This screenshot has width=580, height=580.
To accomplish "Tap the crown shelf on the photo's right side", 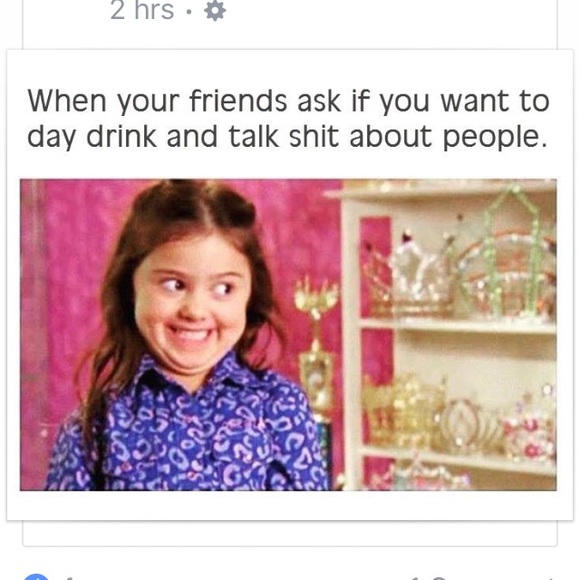I will (449, 335).
